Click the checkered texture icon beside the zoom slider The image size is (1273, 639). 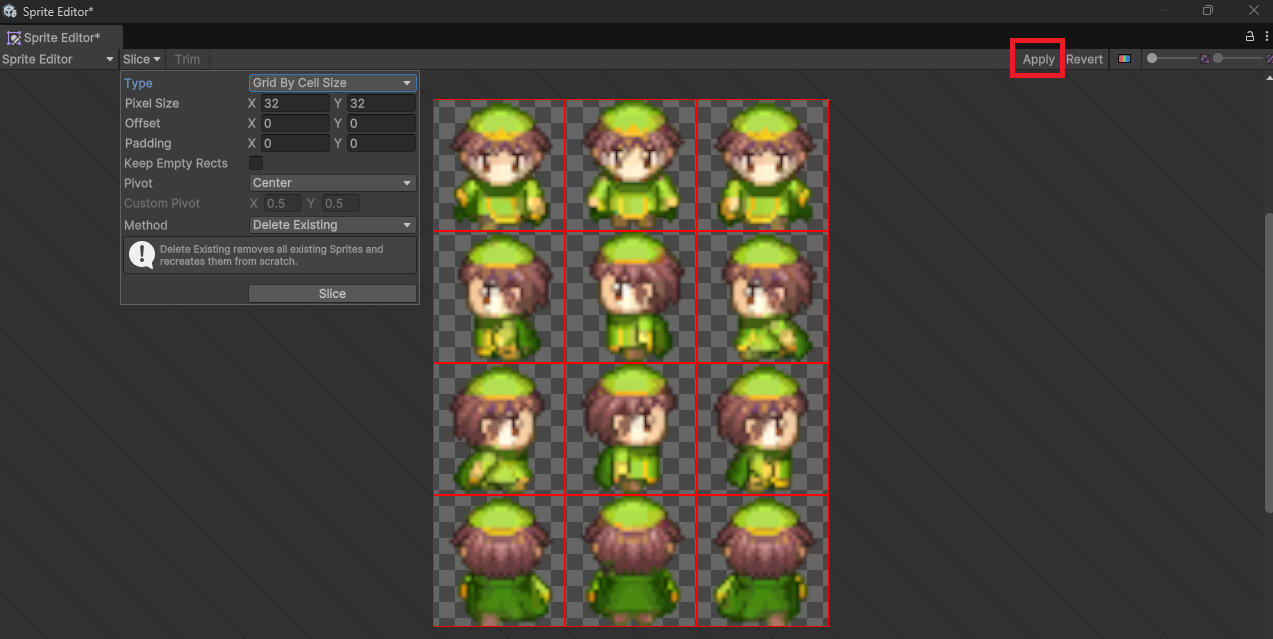coord(1205,59)
